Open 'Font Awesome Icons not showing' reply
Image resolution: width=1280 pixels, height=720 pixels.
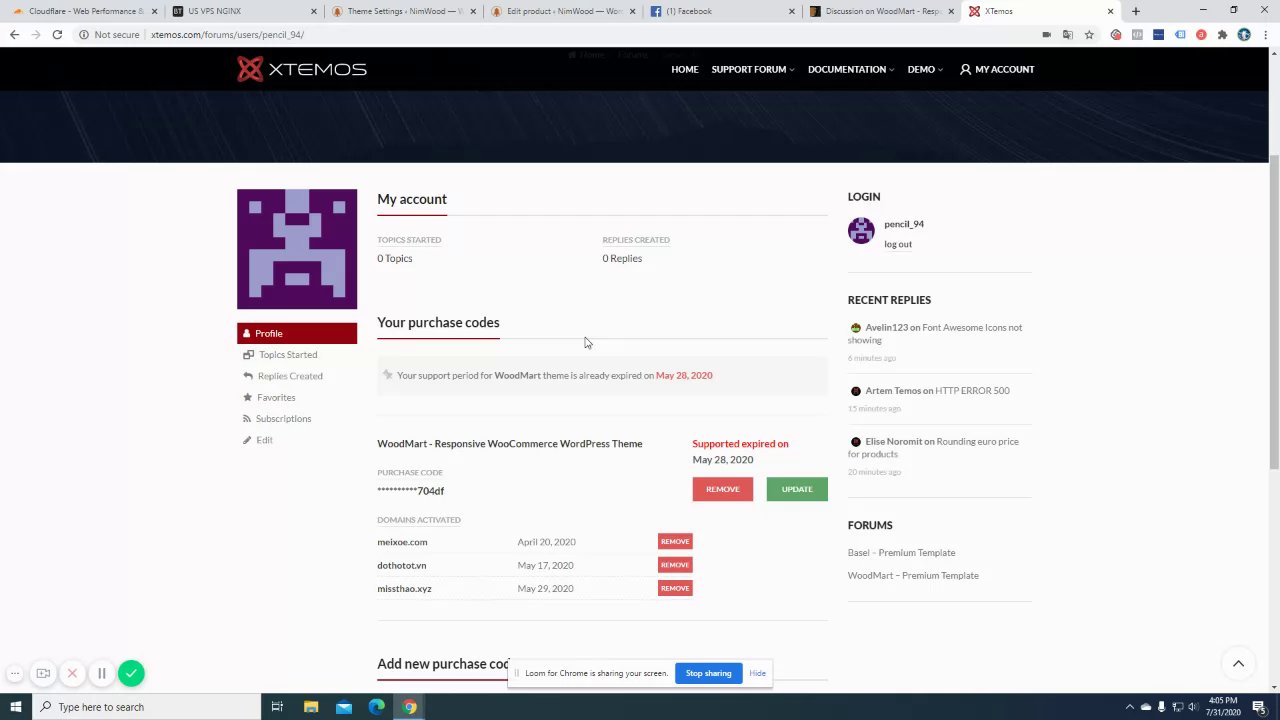(x=935, y=334)
